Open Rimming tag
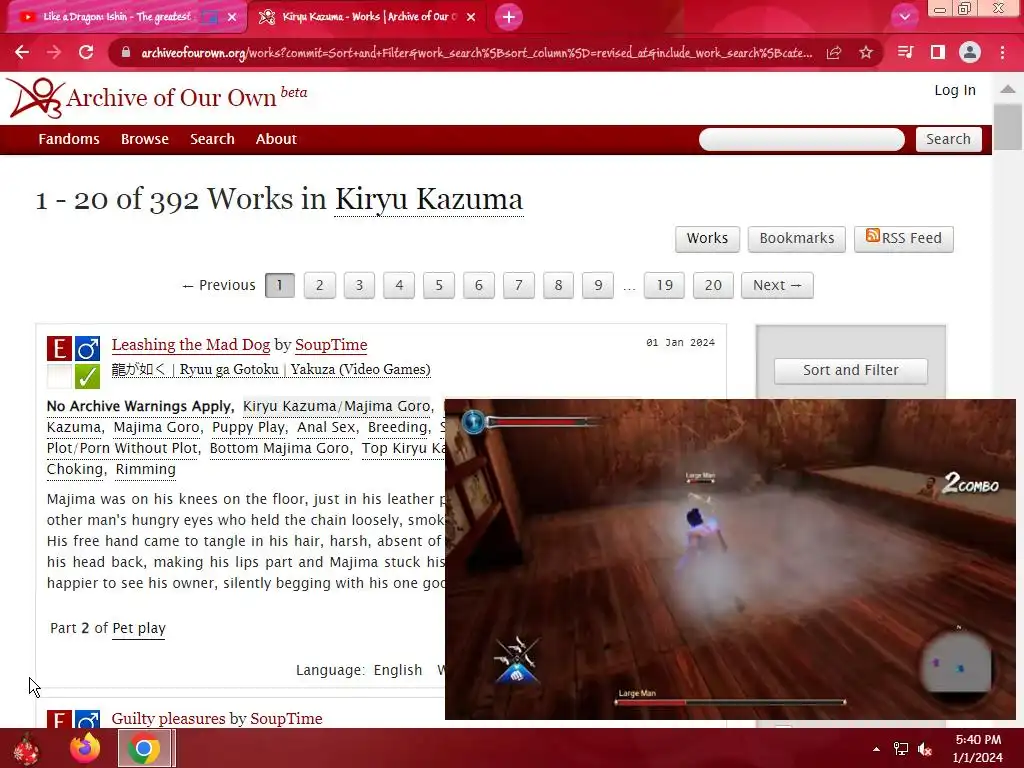The height and width of the screenshot is (768, 1024). (146, 469)
